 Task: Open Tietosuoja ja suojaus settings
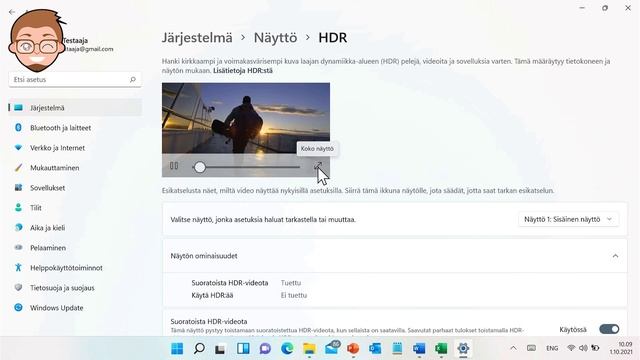75,288
